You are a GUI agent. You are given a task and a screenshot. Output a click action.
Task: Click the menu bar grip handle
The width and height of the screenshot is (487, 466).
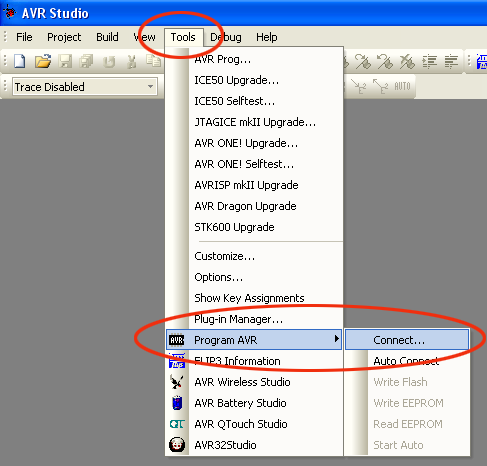pyautogui.click(x=5, y=36)
